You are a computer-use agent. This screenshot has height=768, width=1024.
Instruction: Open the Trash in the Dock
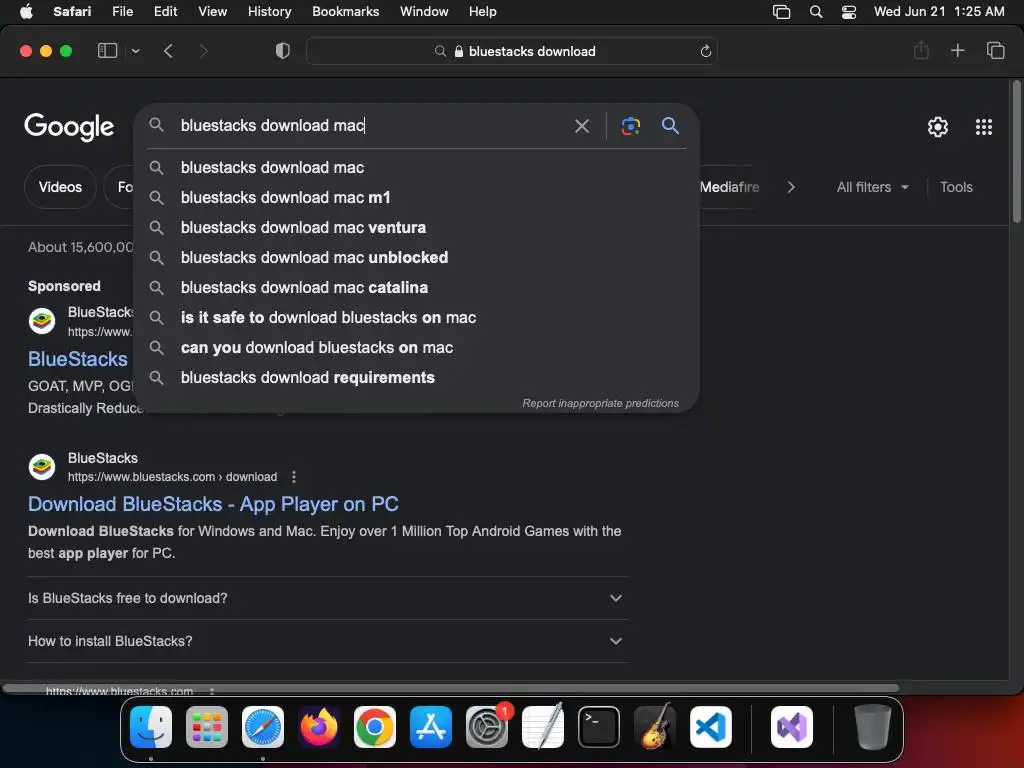tap(872, 726)
